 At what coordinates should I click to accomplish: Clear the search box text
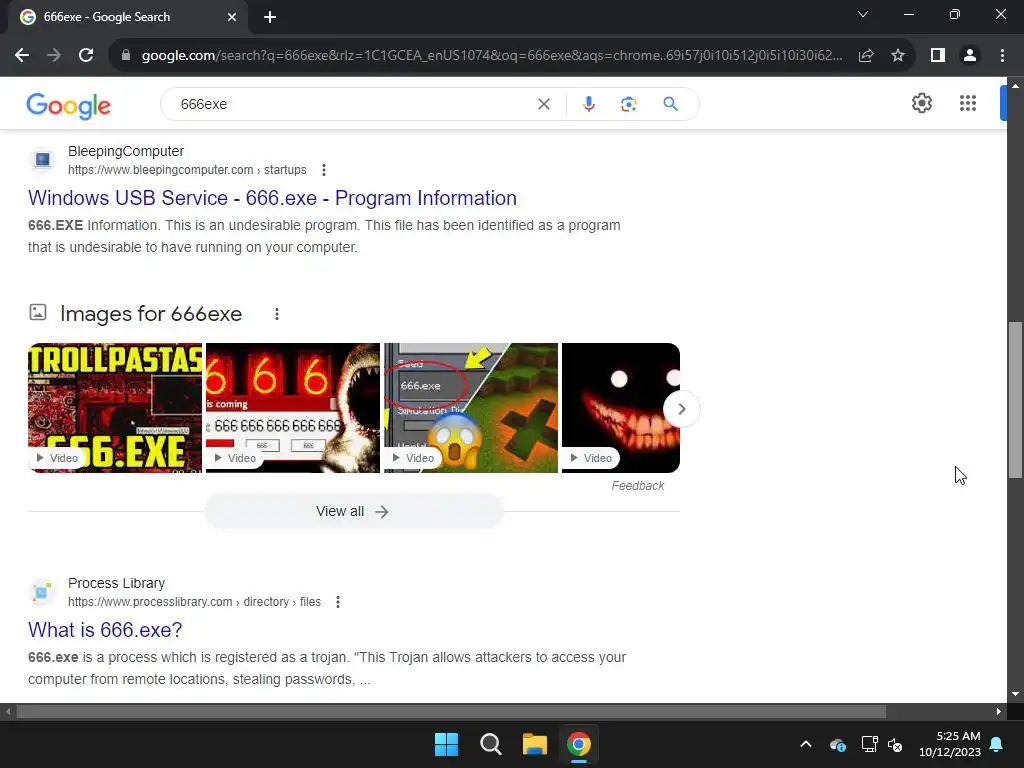click(543, 104)
